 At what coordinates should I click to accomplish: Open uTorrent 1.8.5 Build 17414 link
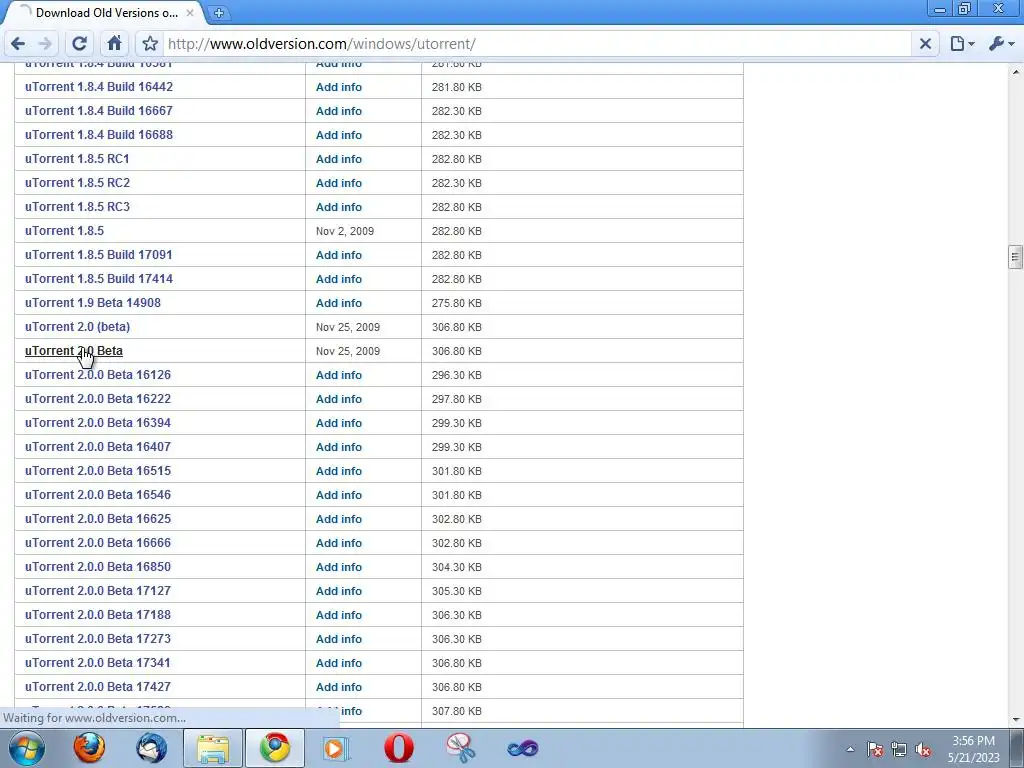click(99, 279)
